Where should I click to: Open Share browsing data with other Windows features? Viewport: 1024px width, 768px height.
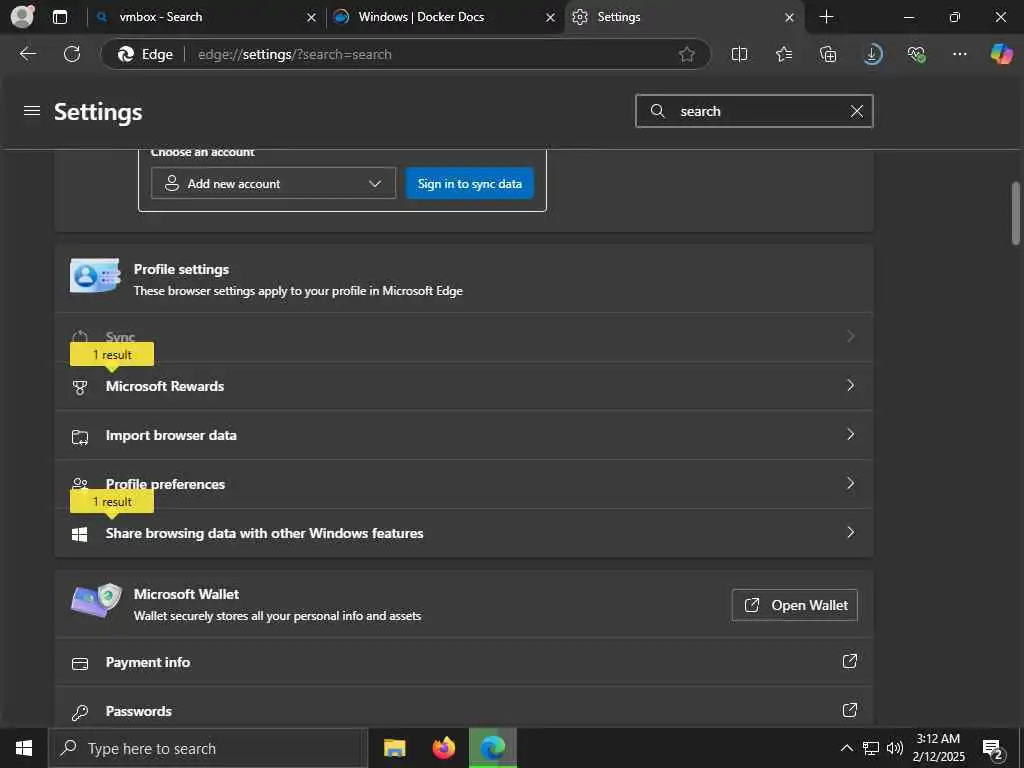pyautogui.click(x=464, y=533)
